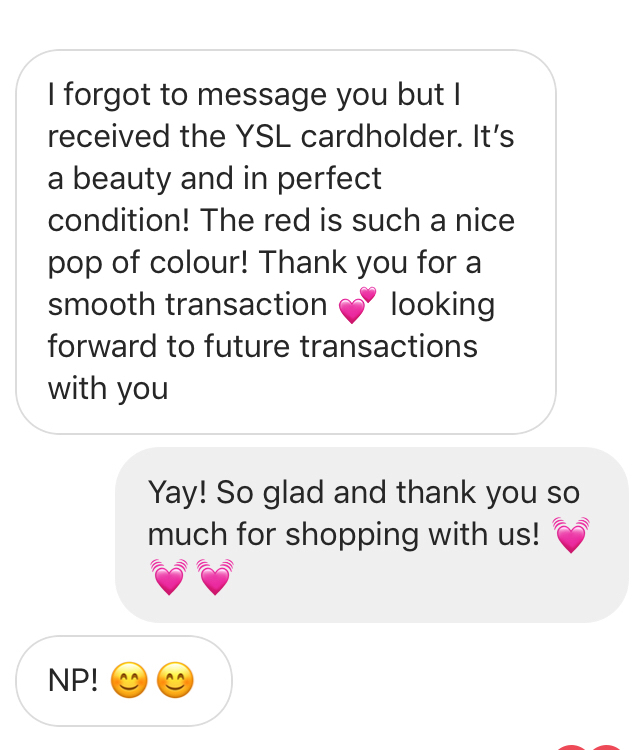Click the second smiling emoji in the NP! message
This screenshot has width=637, height=750.
coord(175,680)
